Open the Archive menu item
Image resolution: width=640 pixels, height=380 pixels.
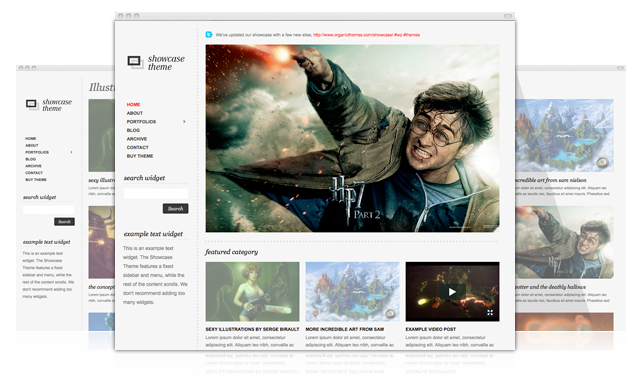[x=137, y=139]
